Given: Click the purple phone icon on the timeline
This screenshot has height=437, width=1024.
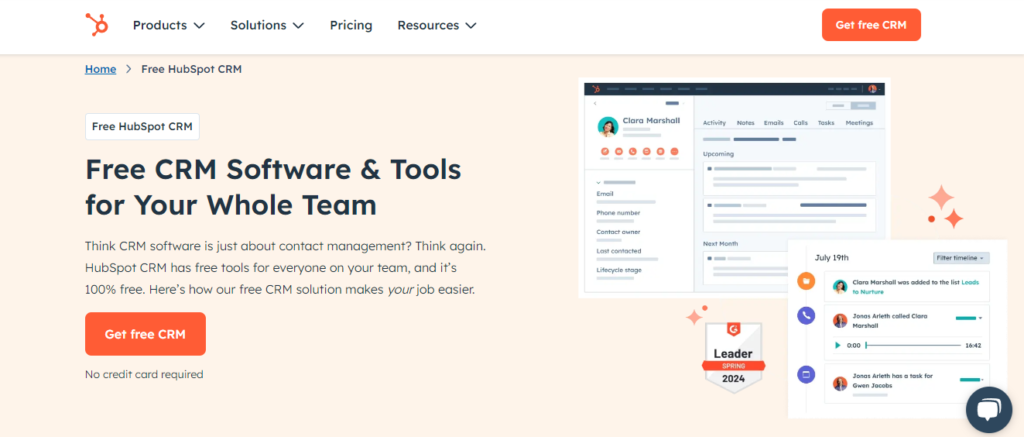Looking at the screenshot, I should [x=807, y=316].
